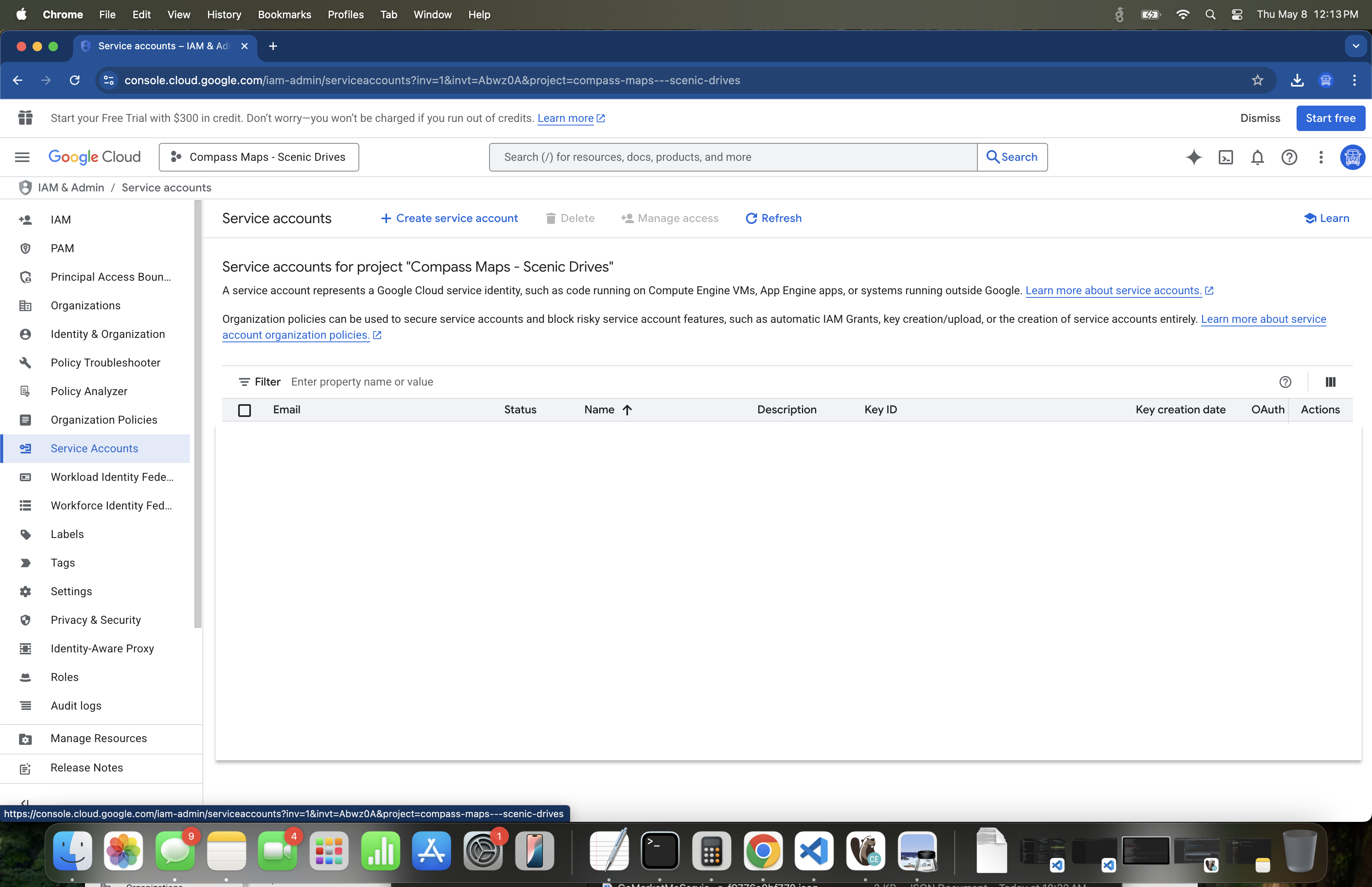Click the Start free button
Screen dimensions: 1372x887
pos(1330,118)
